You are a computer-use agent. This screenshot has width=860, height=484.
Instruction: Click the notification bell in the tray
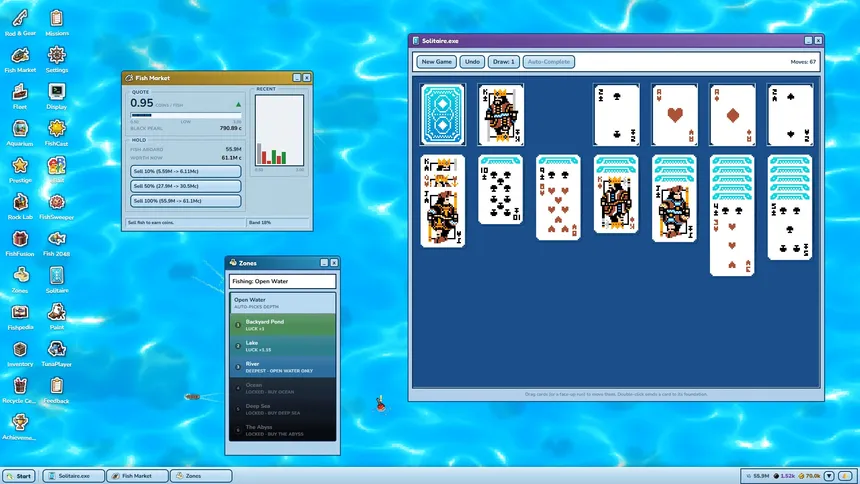pos(846,476)
